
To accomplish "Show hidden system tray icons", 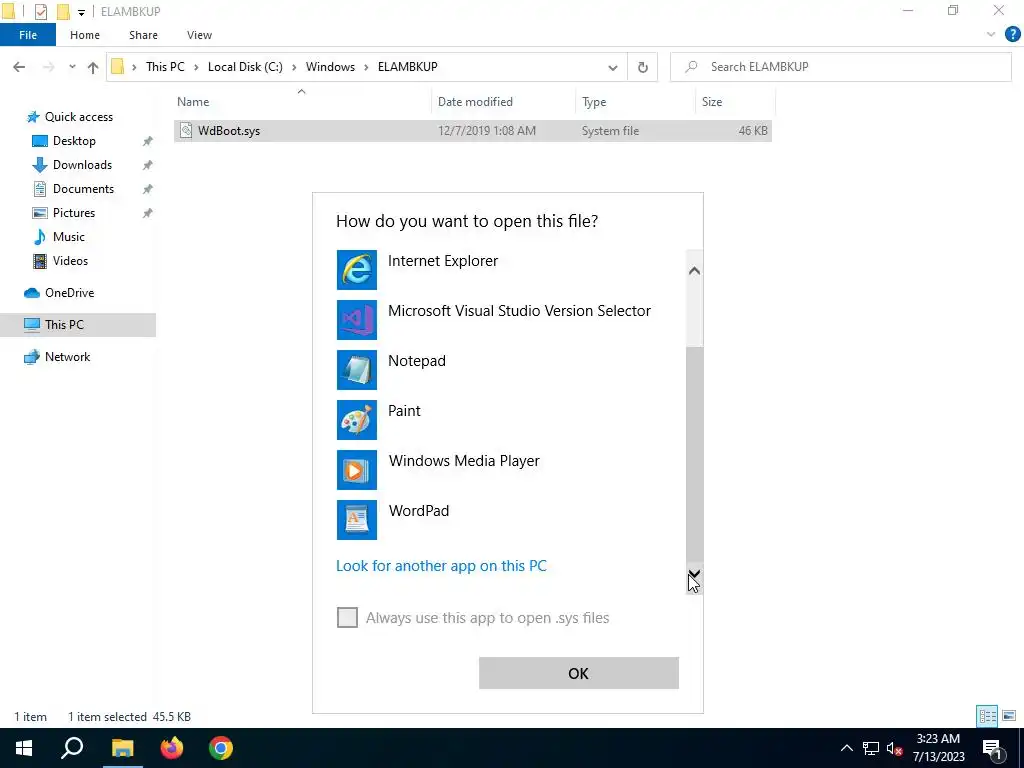I will click(846, 748).
